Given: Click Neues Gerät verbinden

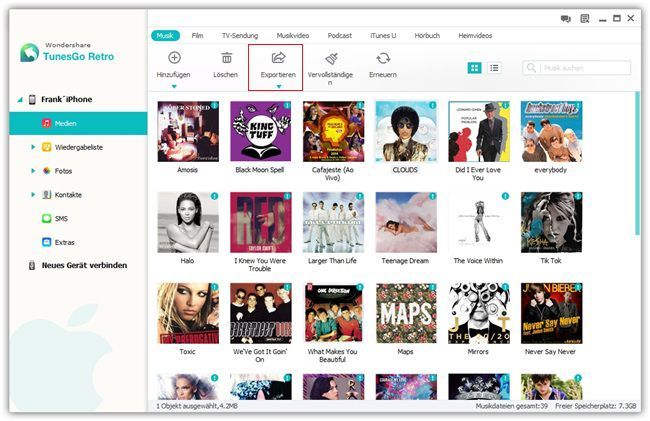Looking at the screenshot, I should (84, 265).
